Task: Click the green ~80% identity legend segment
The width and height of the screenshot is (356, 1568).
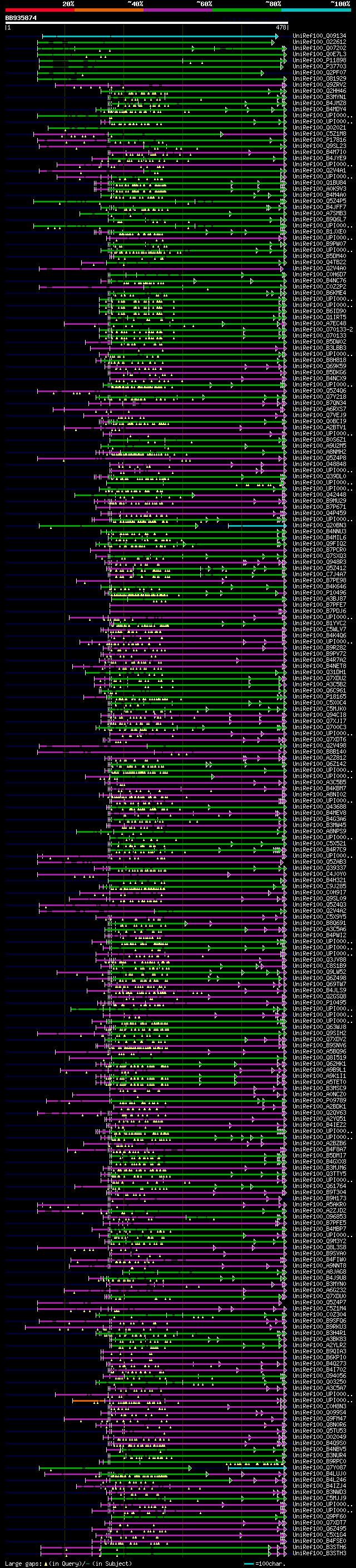Action: (x=247, y=10)
